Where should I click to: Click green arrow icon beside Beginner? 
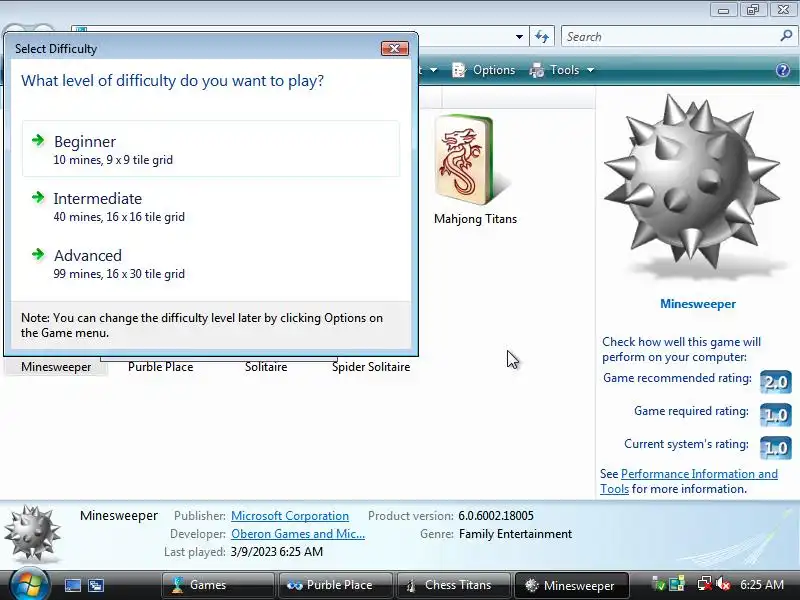pos(38,140)
